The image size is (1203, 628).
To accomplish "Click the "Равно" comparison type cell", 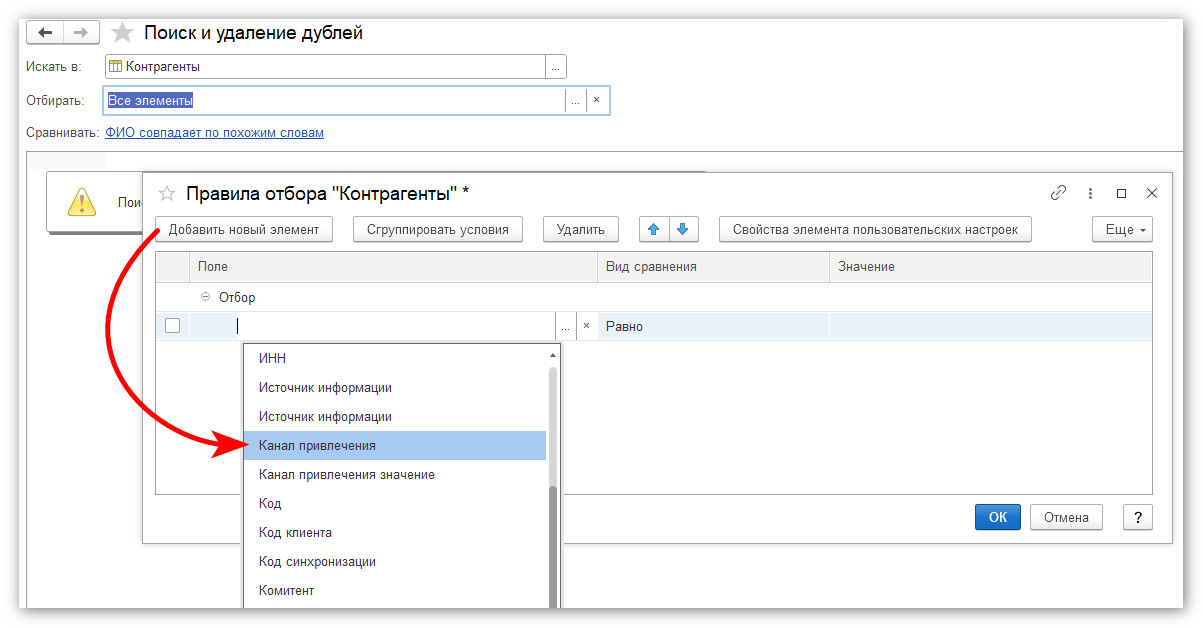I will 713,326.
